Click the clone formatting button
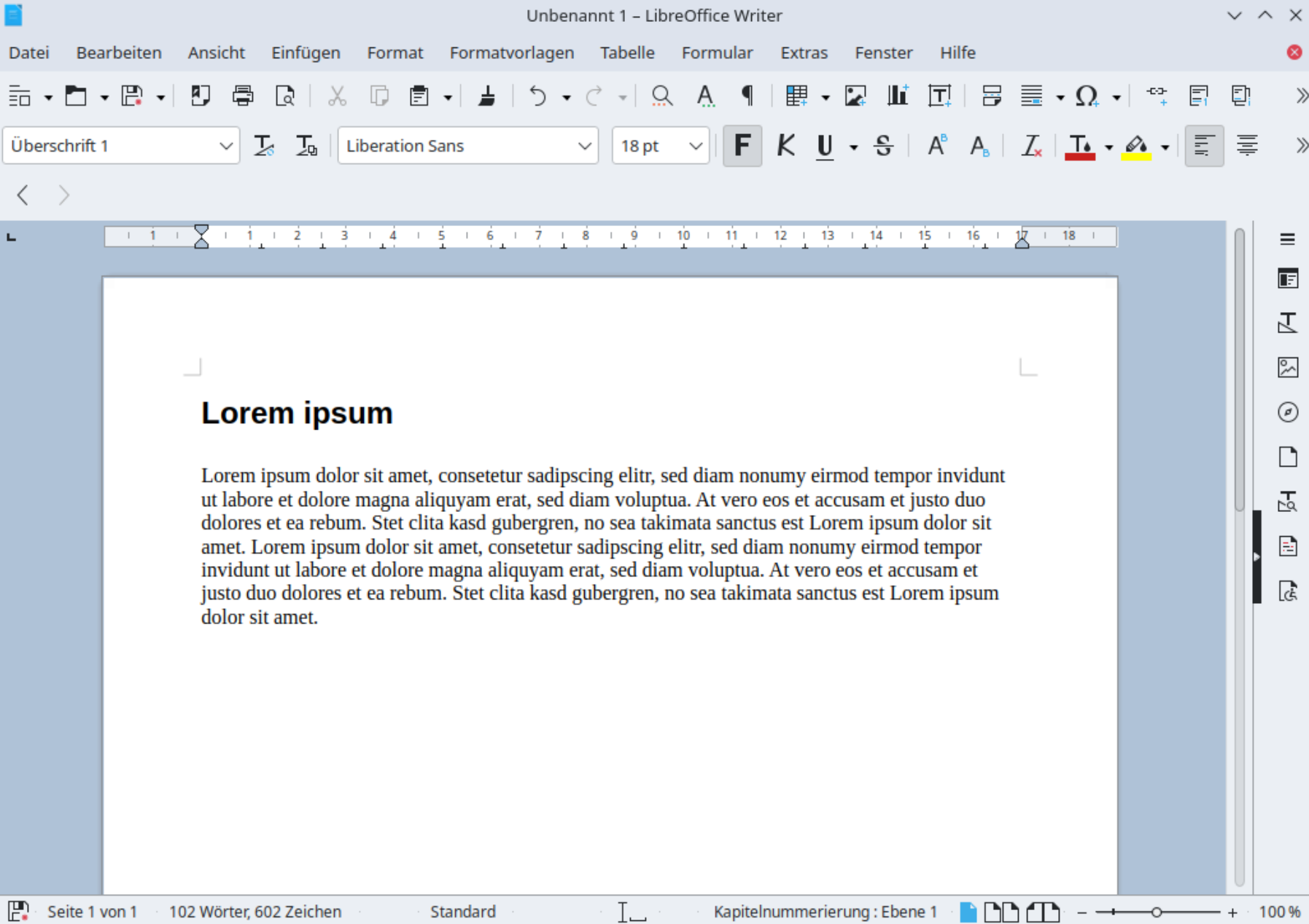The width and height of the screenshot is (1309, 924). click(487, 96)
